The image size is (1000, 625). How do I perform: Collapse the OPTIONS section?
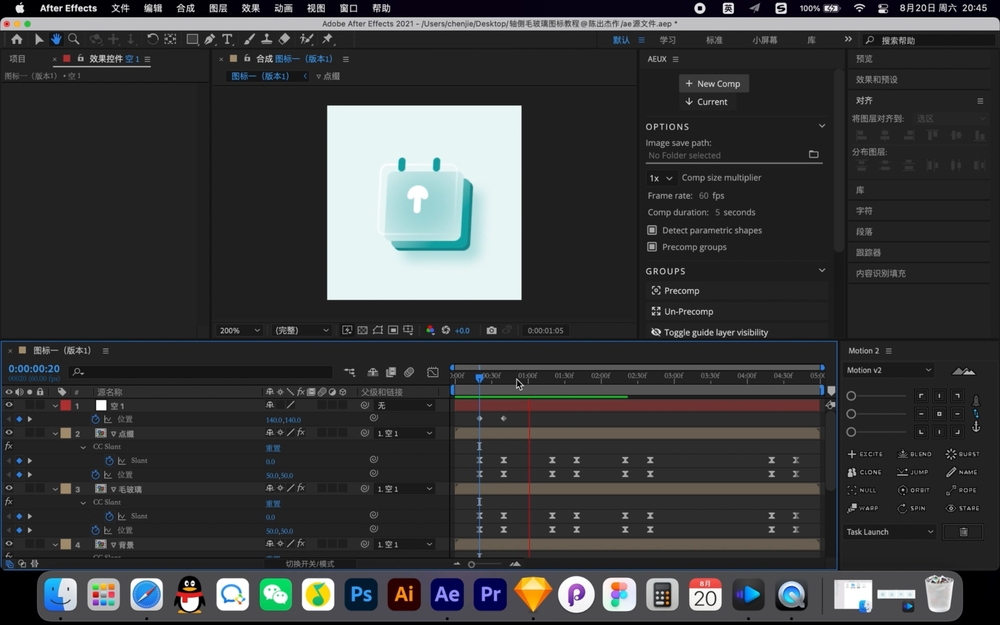[x=821, y=126]
